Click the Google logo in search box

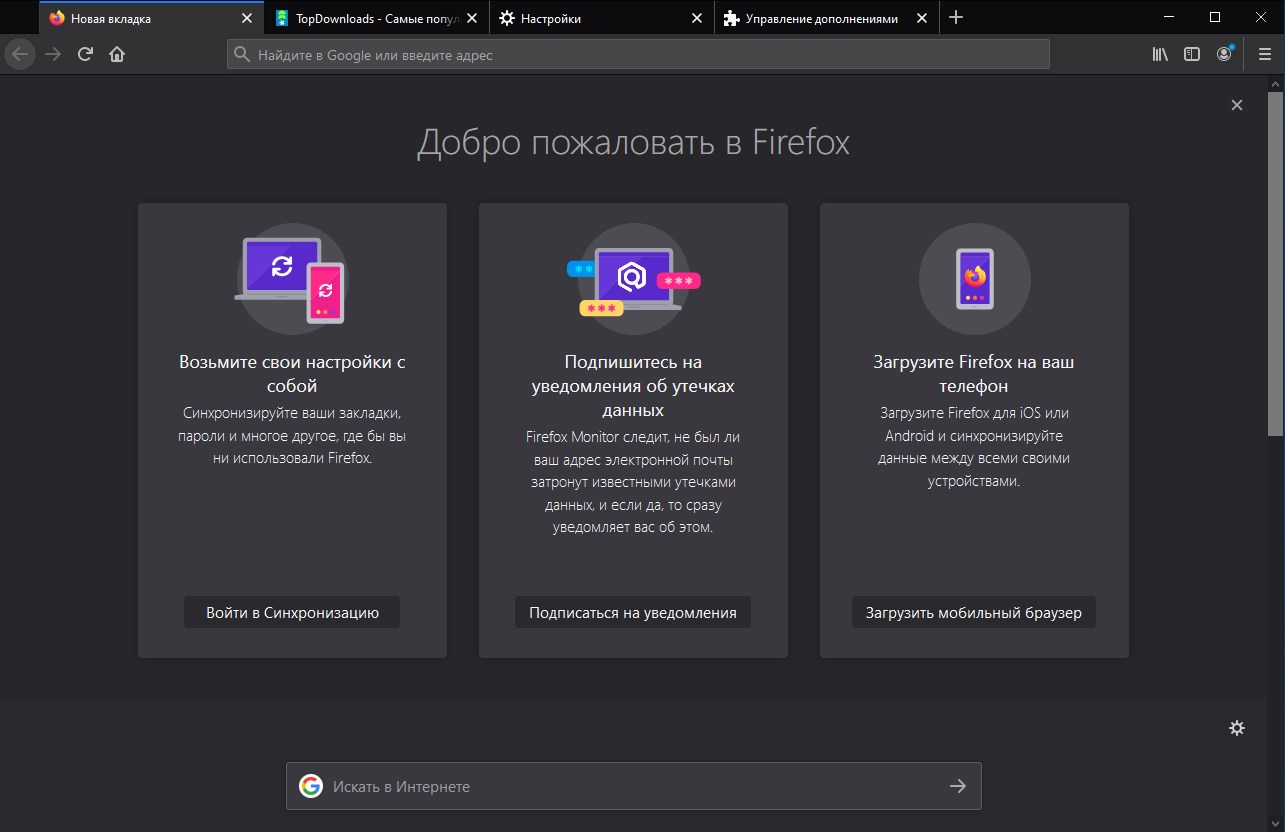[311, 786]
